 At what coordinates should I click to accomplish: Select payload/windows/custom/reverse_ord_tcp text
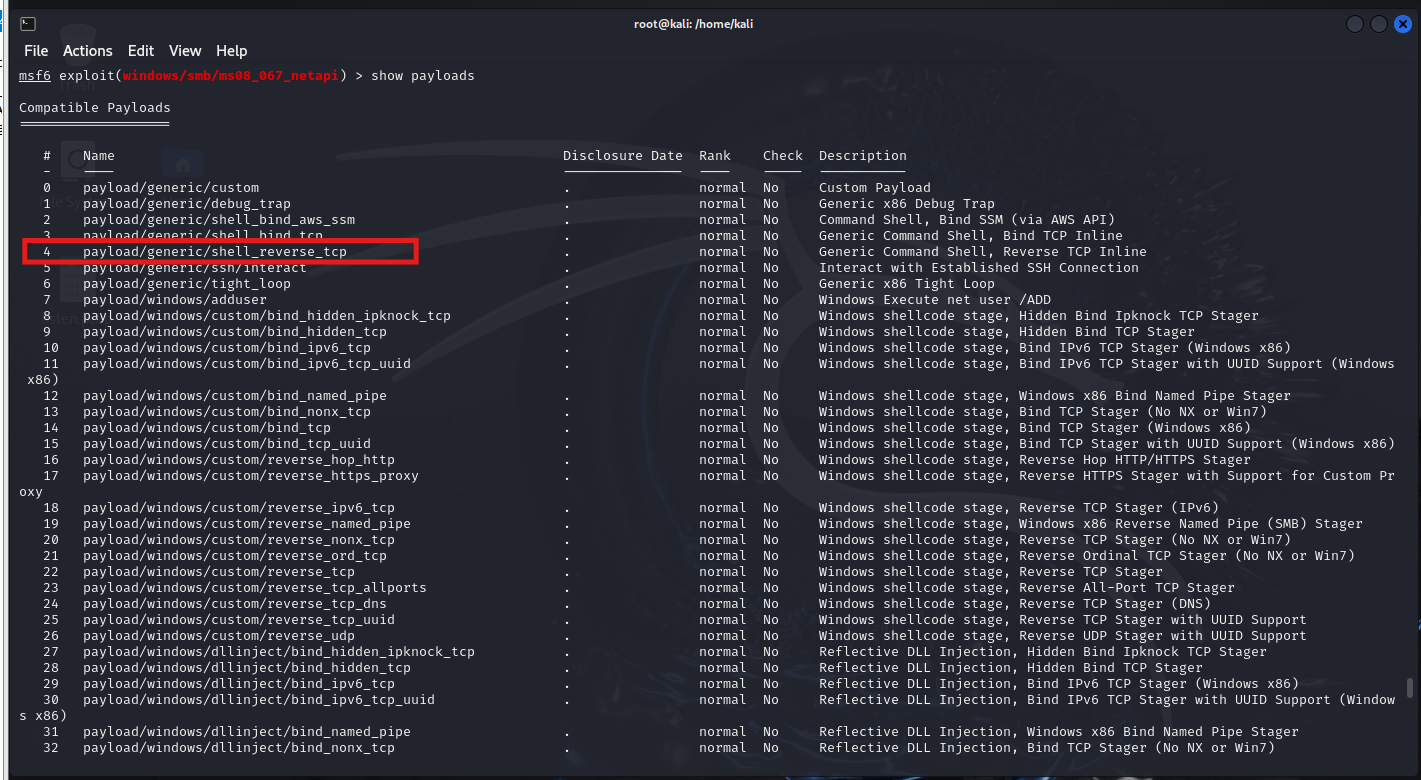click(x=235, y=556)
